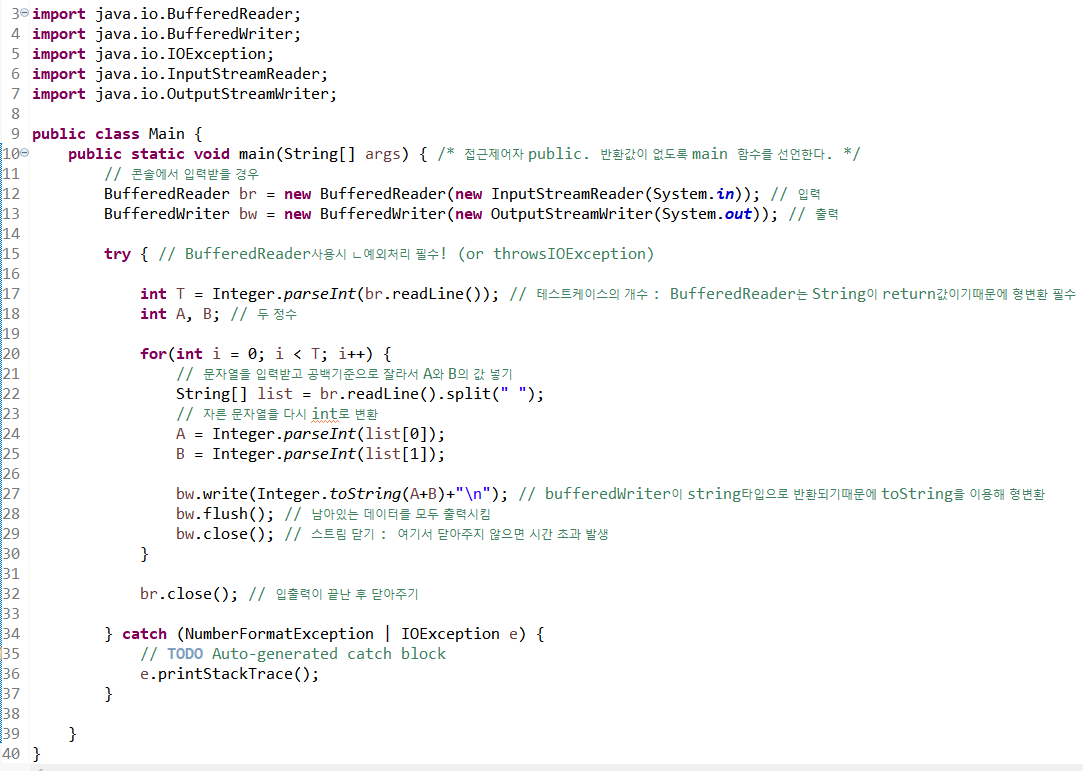The height and width of the screenshot is (771, 1083).
Task: Click the variable 'bw' declaration on line 13
Action: pos(248,214)
